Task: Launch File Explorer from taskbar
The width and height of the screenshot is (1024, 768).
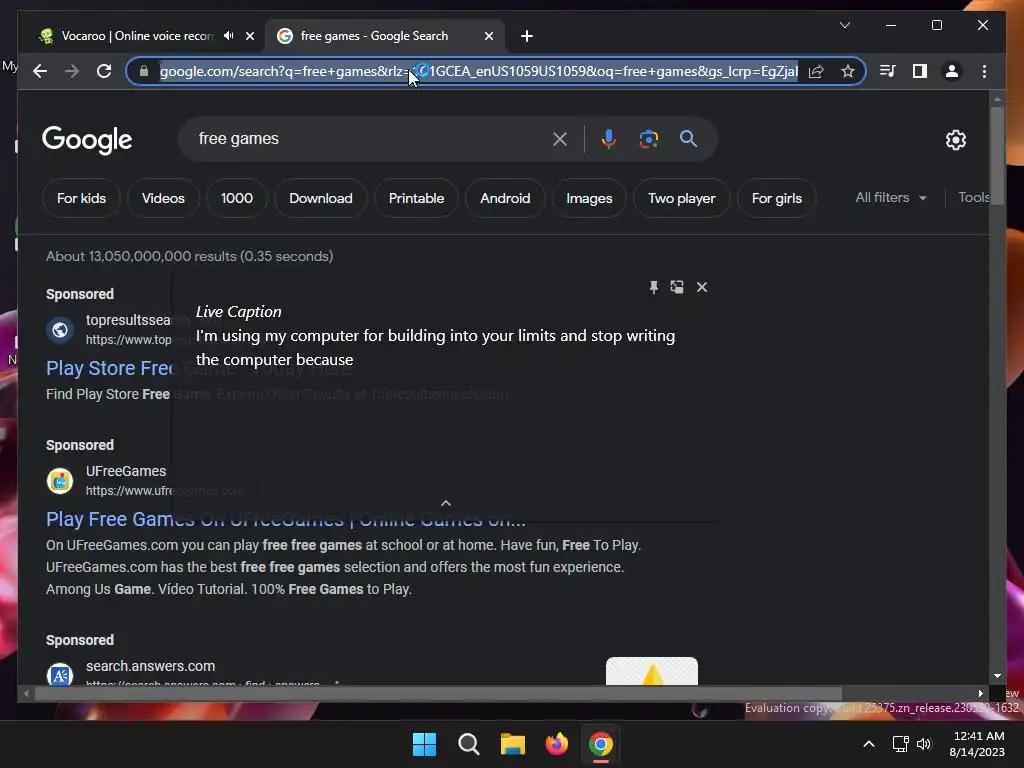Action: click(x=513, y=744)
